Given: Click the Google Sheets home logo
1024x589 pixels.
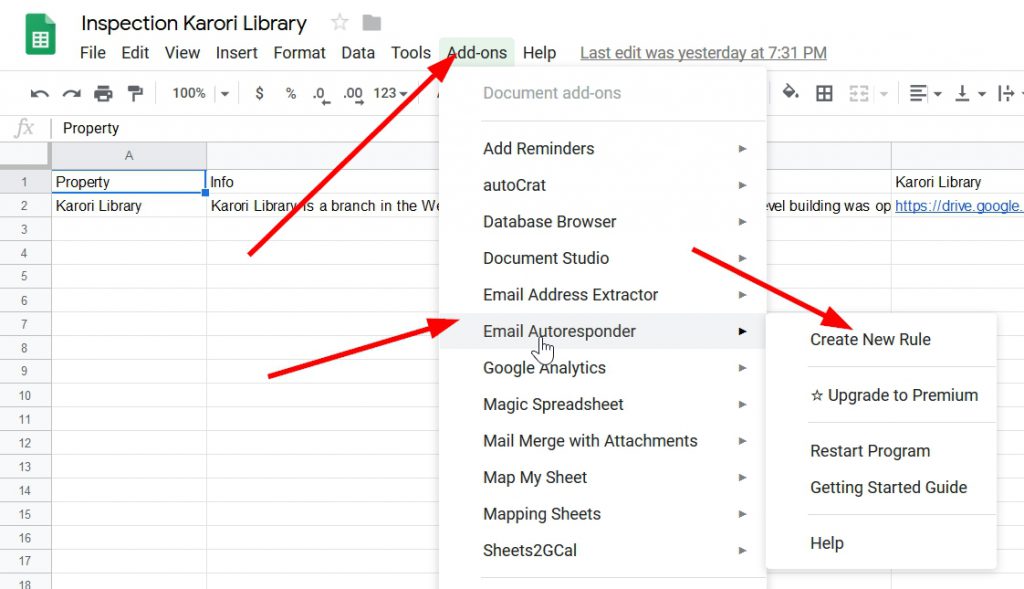Looking at the screenshot, I should point(40,37).
